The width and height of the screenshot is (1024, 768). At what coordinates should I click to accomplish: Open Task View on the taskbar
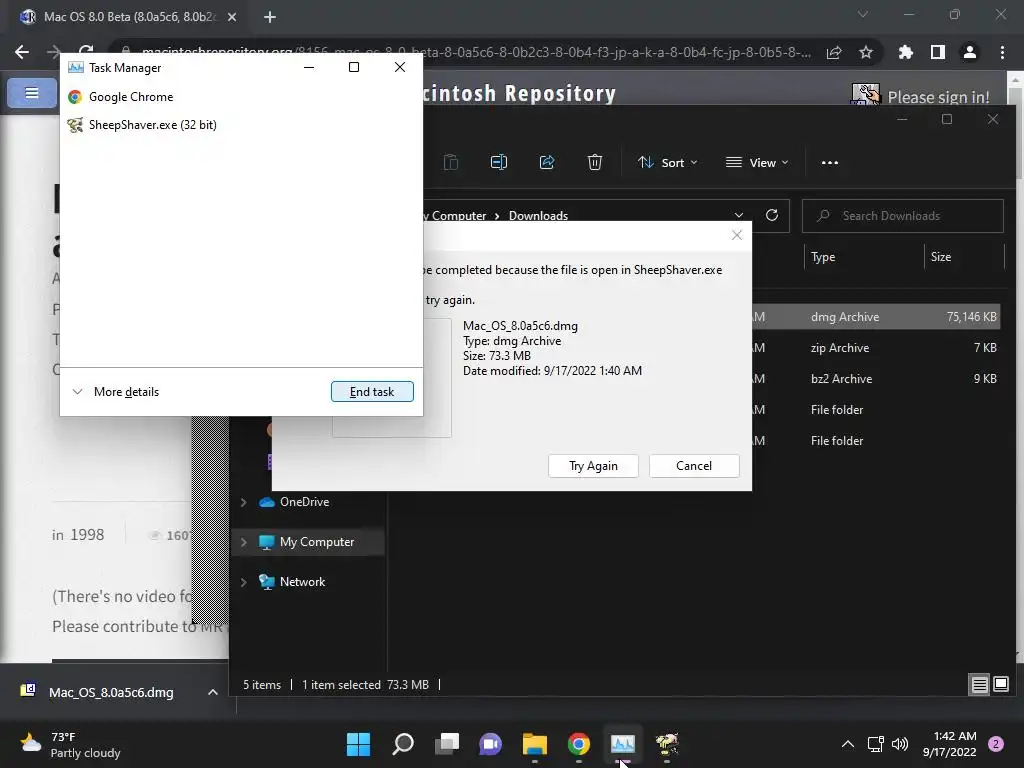(447, 744)
